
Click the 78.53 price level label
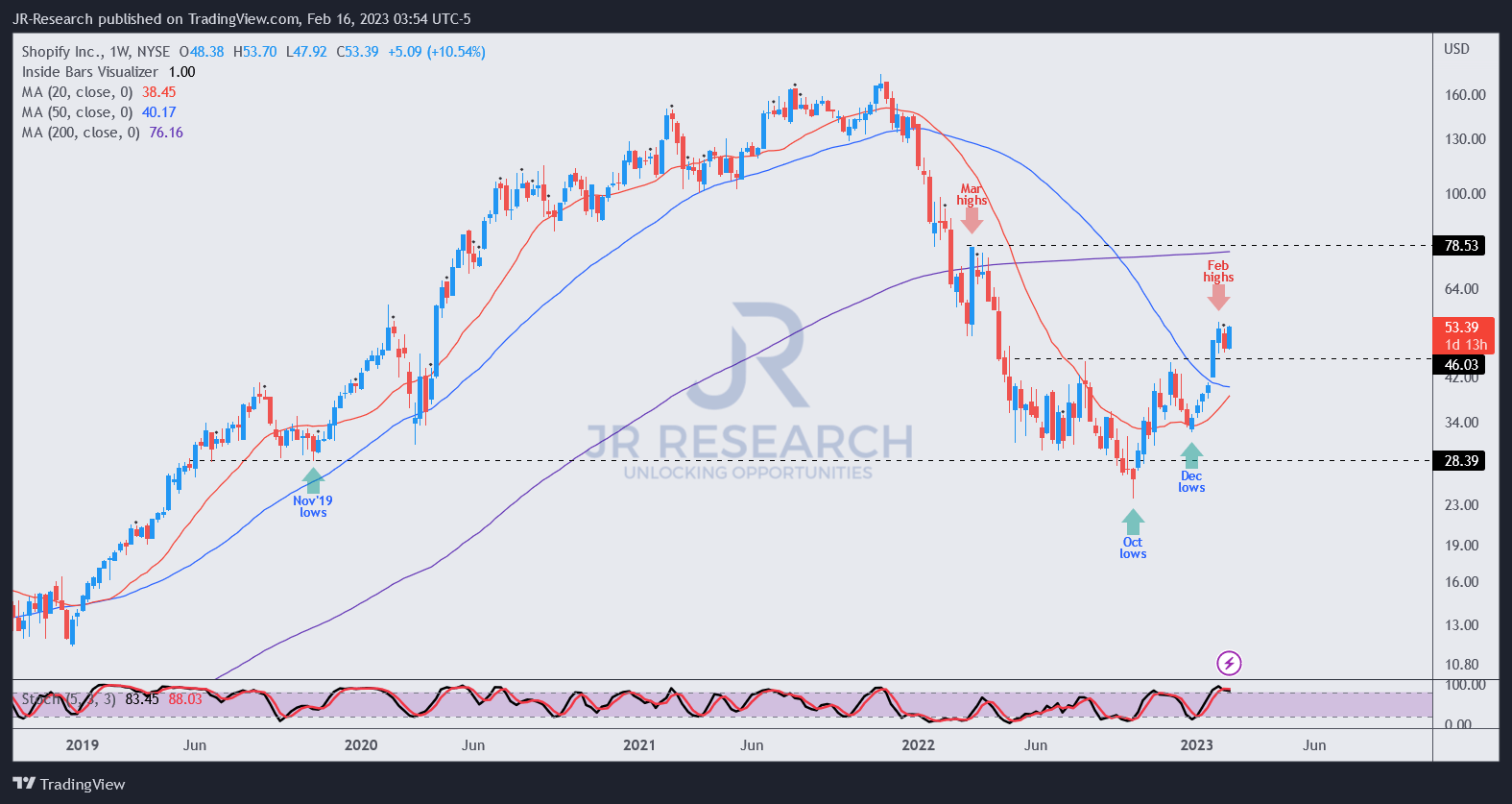(1461, 246)
